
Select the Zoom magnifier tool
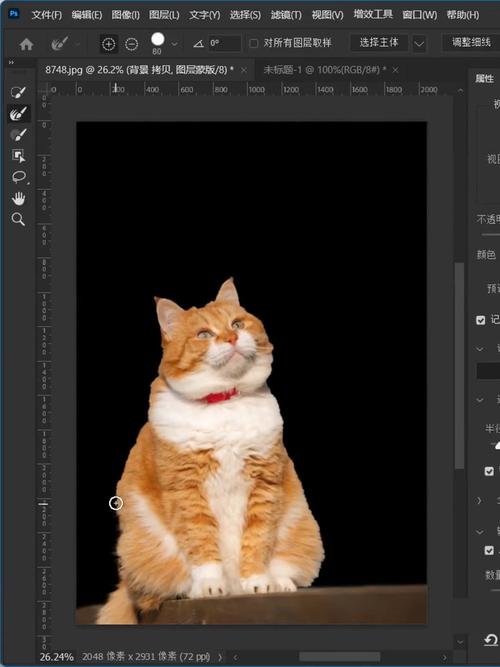click(18, 219)
